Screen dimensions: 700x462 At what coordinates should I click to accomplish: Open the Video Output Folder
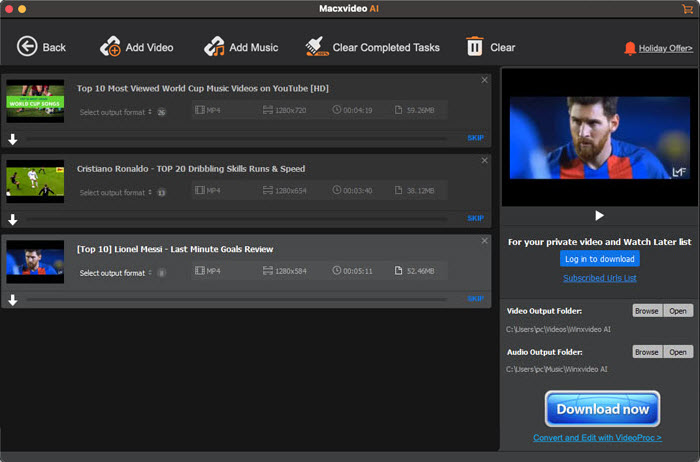pos(678,311)
